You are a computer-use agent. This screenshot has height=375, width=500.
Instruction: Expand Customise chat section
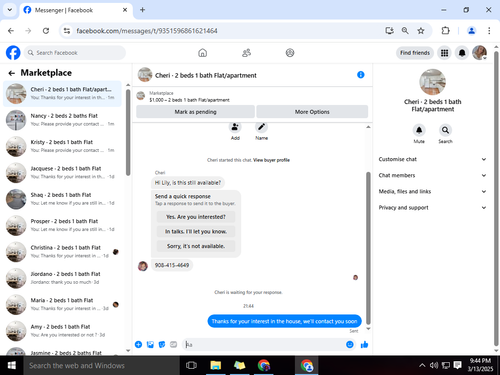(432, 159)
